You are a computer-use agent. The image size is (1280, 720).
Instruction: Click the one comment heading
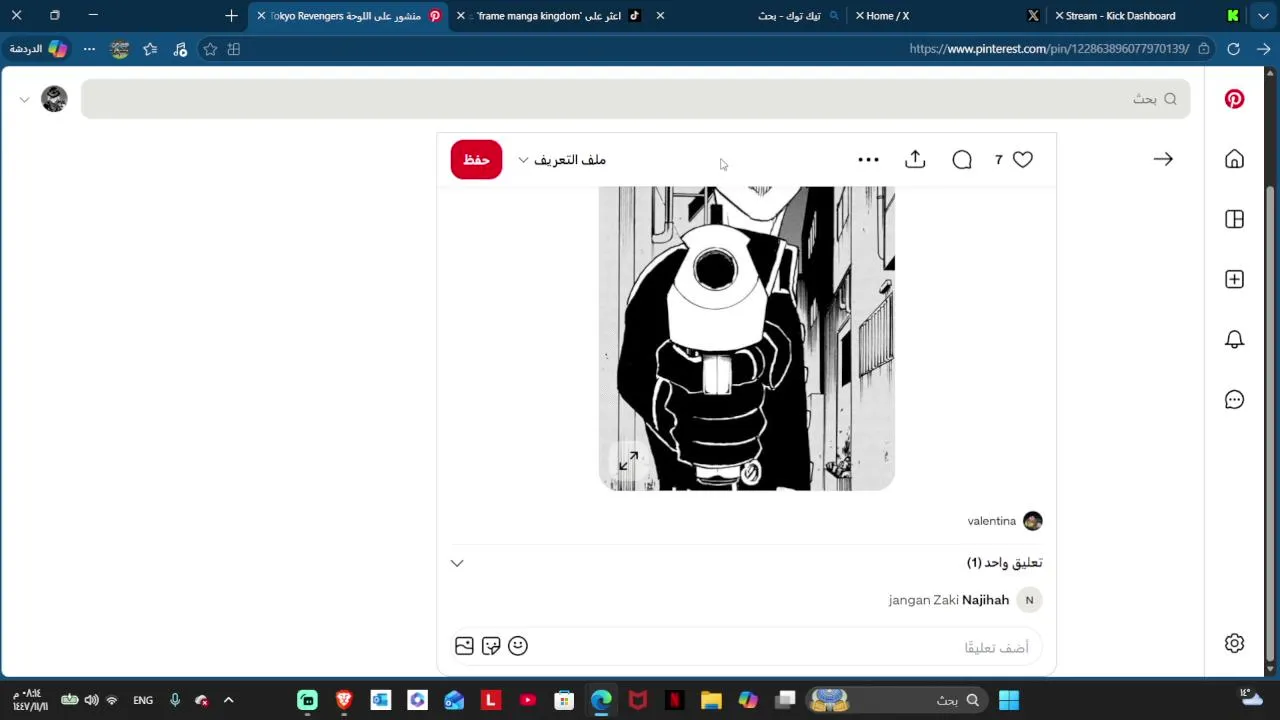click(1004, 563)
